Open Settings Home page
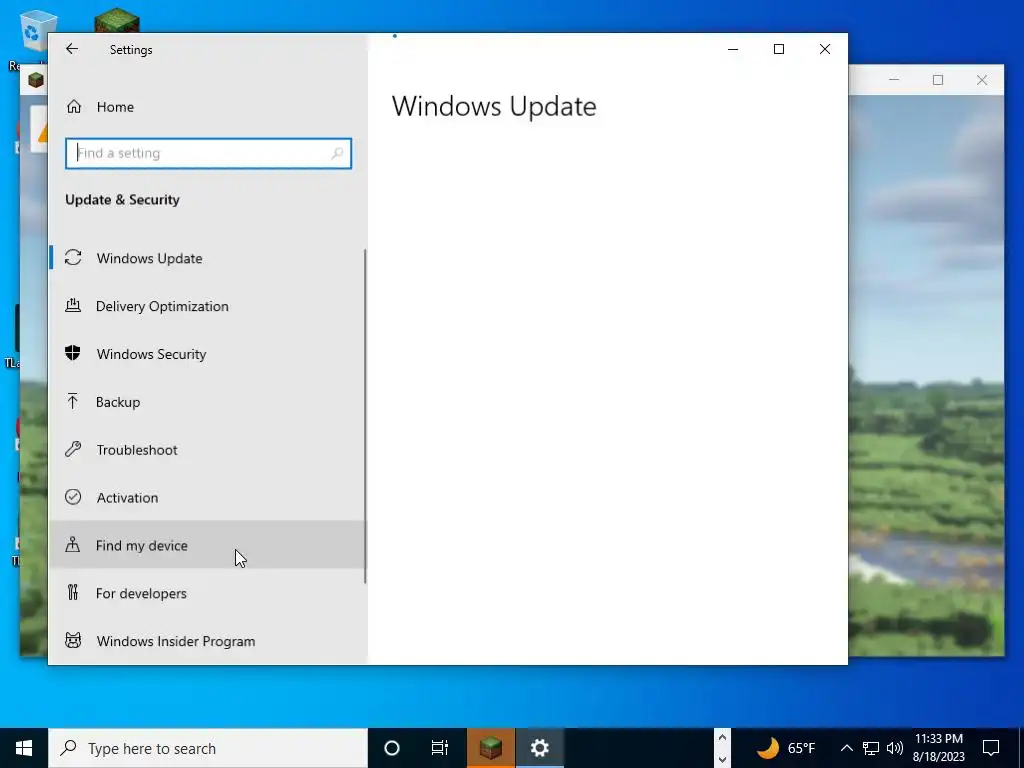The width and height of the screenshot is (1024, 768). tap(208, 106)
